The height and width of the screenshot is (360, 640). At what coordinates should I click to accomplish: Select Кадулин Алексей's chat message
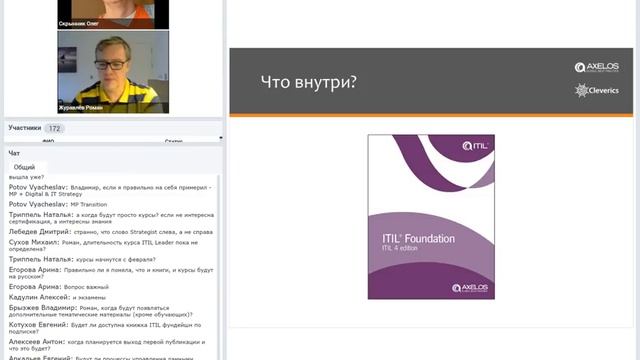click(57, 297)
